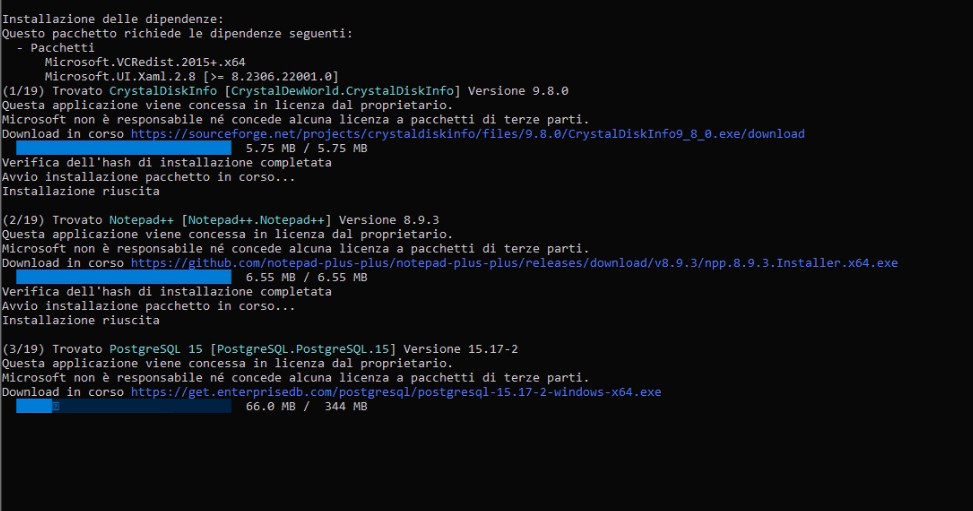Click the '66.0 MB / 344 MB' download size

(x=306, y=407)
